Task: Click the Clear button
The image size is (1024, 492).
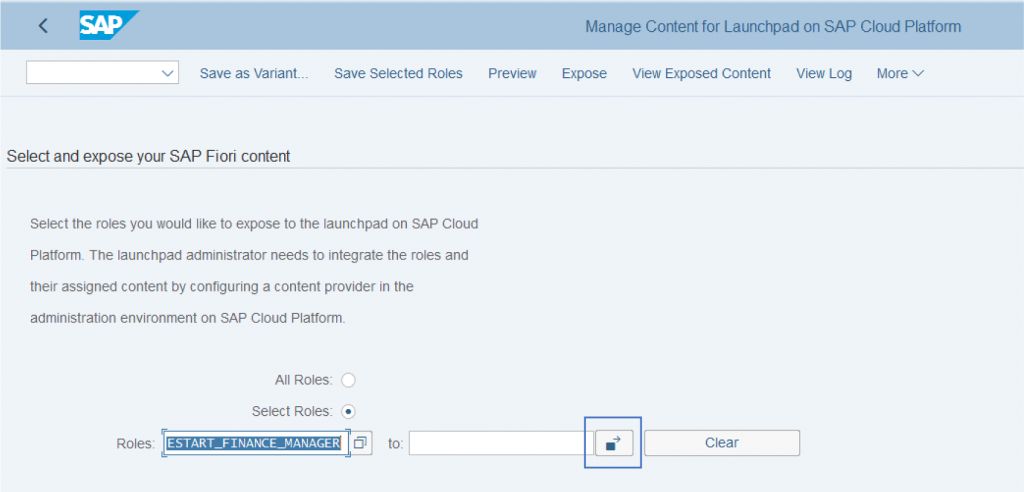Action: click(x=722, y=443)
